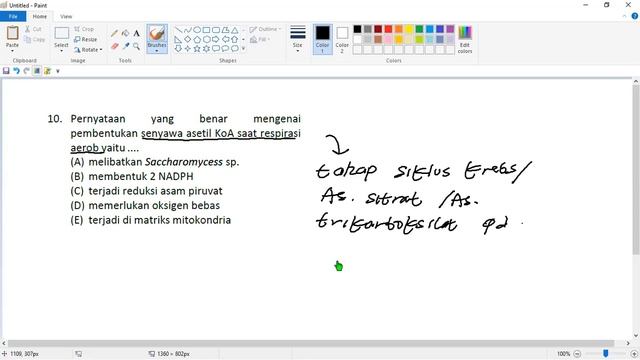Open Customize Quick Access Toolbar arrow
The height and width of the screenshot is (360, 640).
[x=58, y=71]
